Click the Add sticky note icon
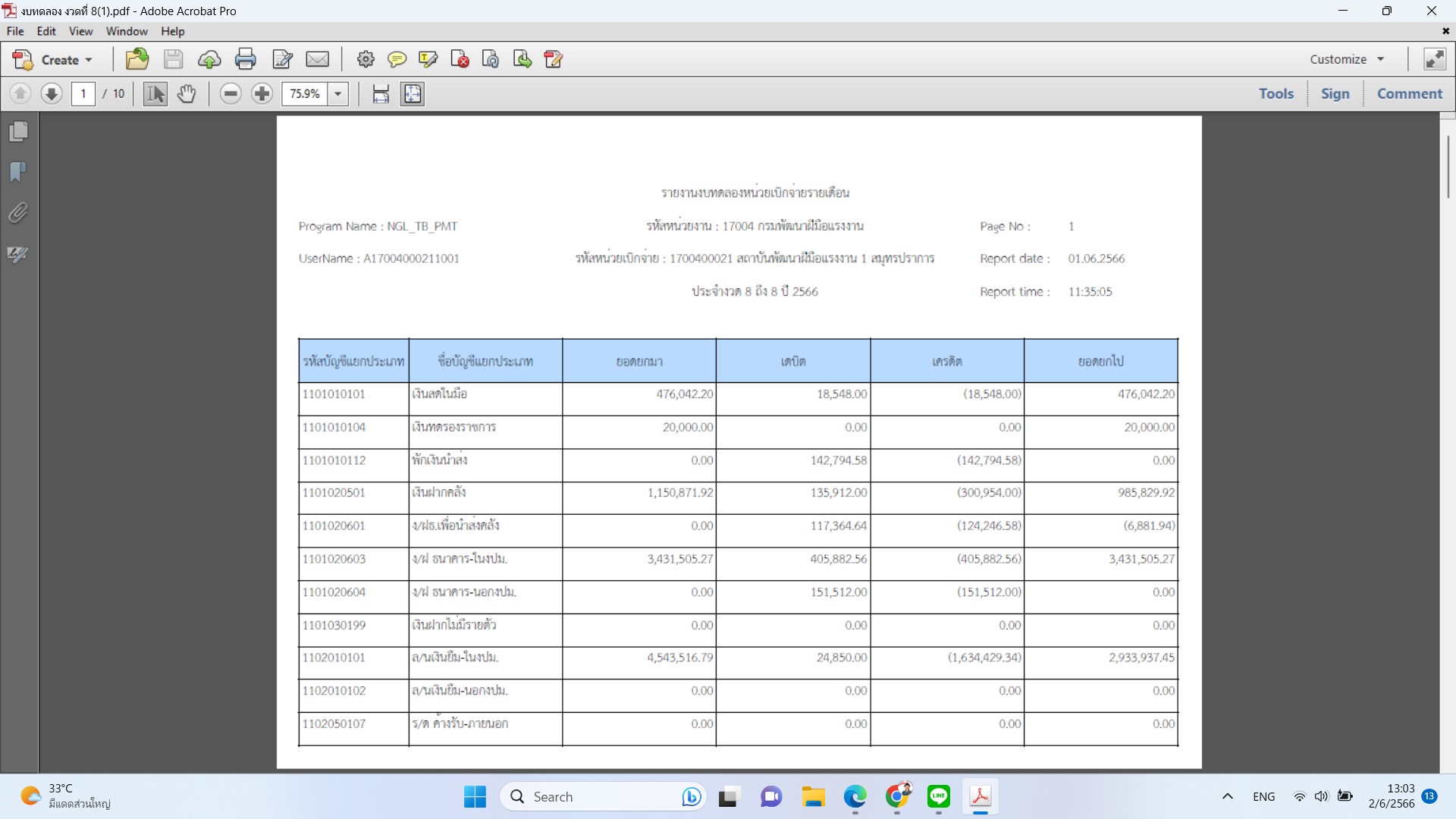 [x=397, y=59]
